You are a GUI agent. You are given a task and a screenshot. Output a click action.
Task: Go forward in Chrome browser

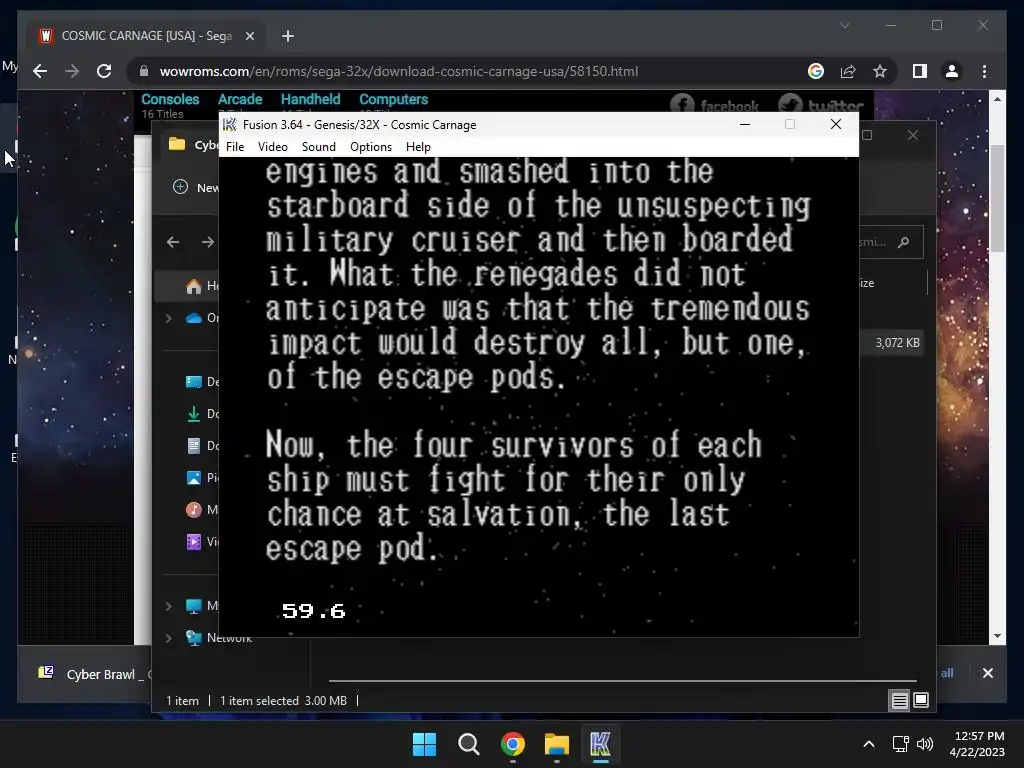click(x=72, y=71)
